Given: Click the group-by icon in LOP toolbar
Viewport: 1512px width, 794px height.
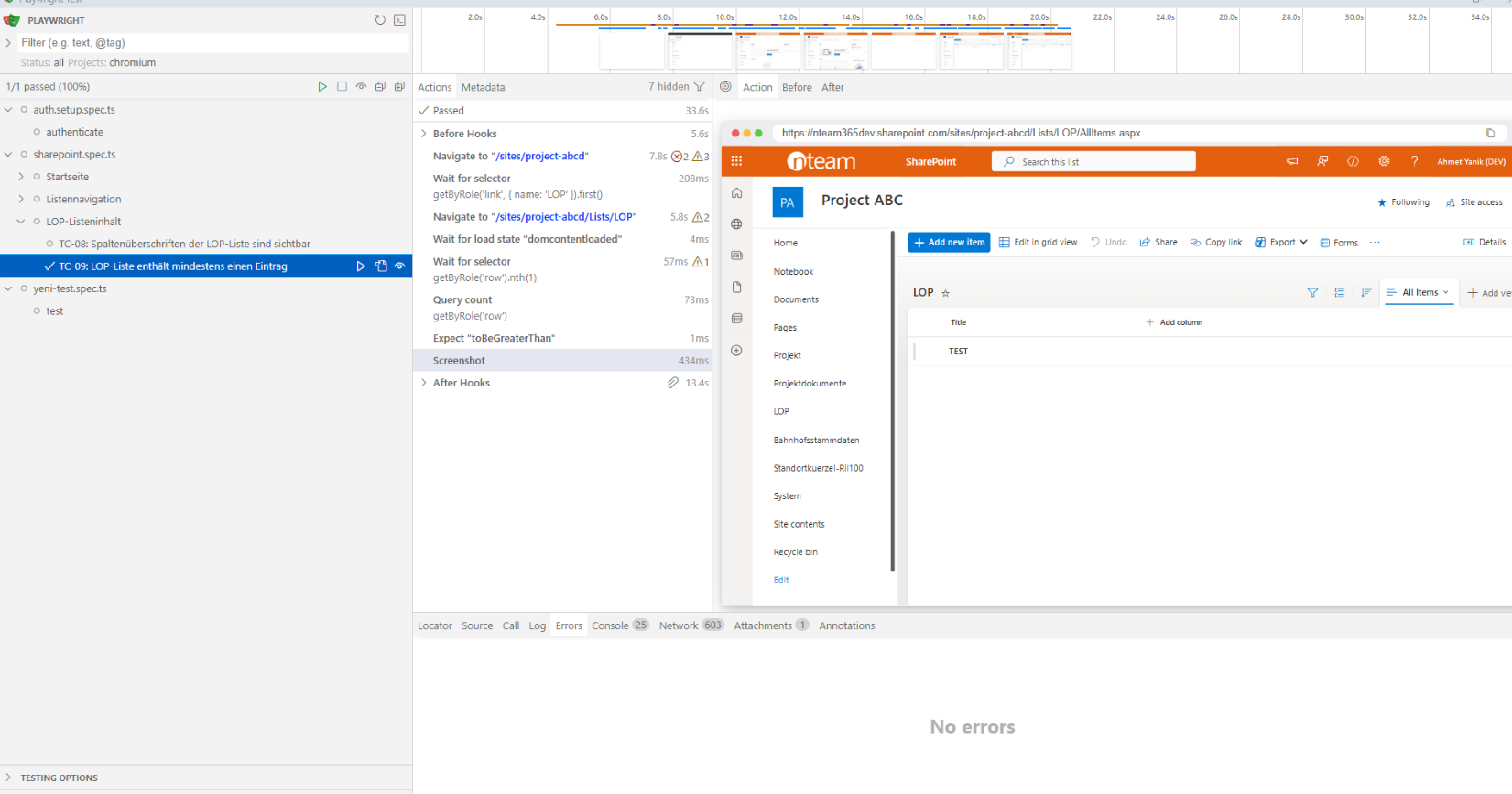Looking at the screenshot, I should point(1339,293).
